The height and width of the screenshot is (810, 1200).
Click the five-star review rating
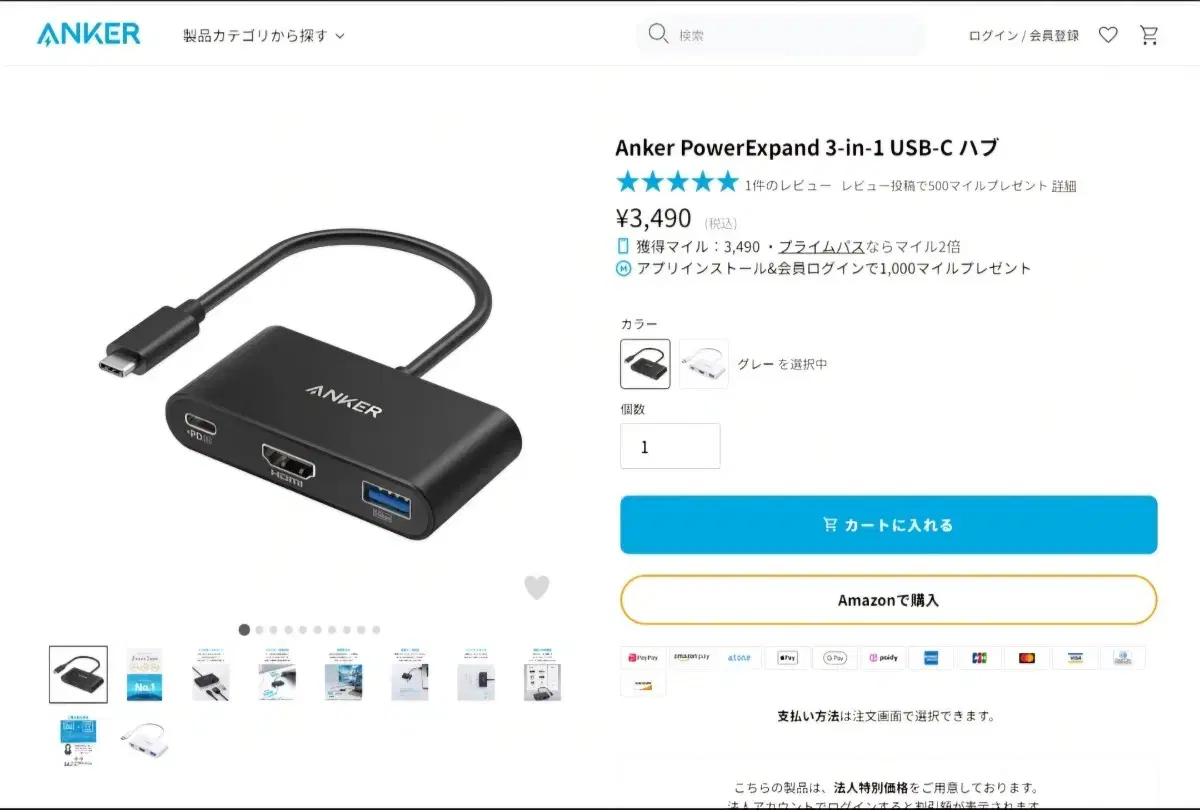coord(677,183)
